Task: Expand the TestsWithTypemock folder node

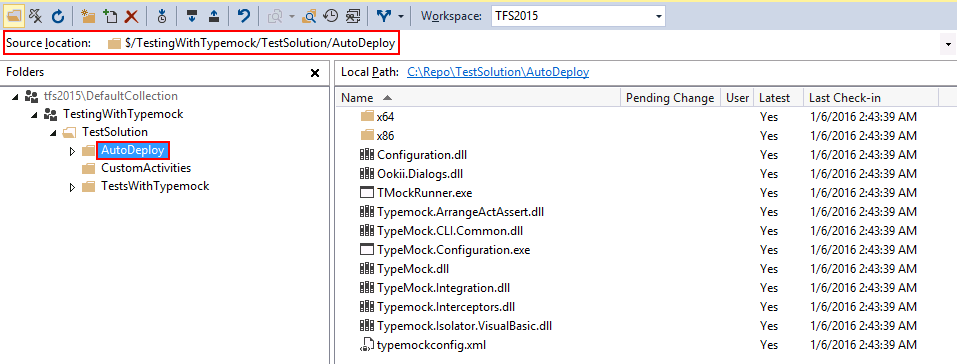Action: [73, 186]
